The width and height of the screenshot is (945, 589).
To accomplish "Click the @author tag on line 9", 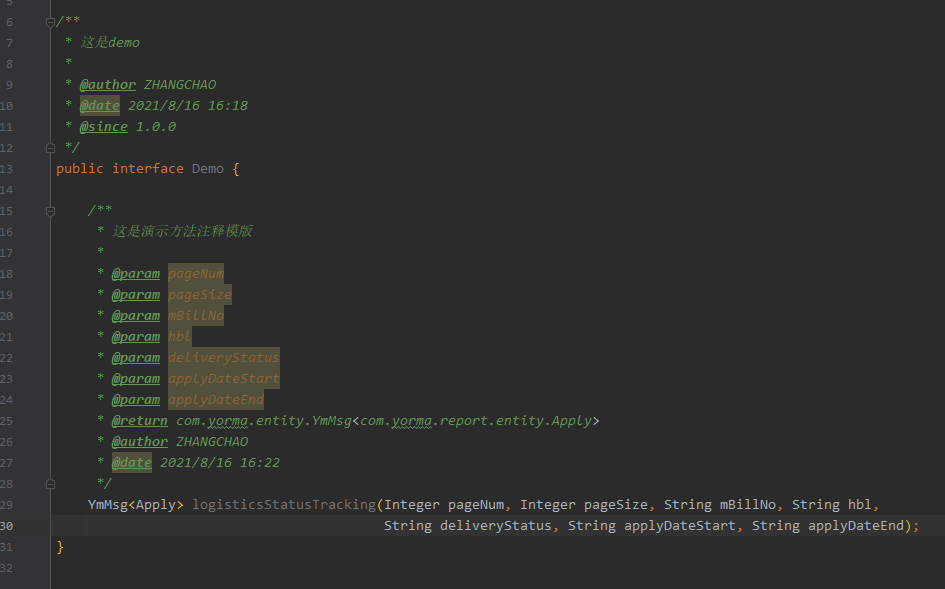I will point(108,84).
